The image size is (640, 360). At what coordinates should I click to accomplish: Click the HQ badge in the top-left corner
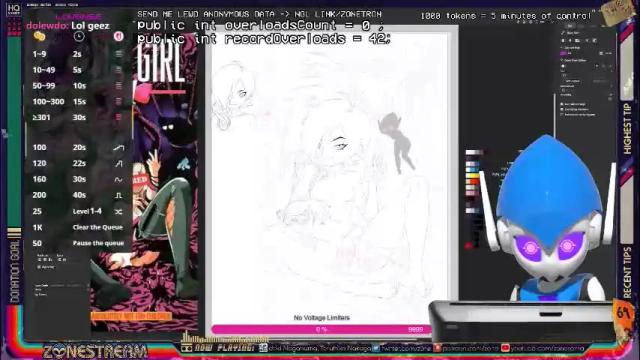coord(14,9)
